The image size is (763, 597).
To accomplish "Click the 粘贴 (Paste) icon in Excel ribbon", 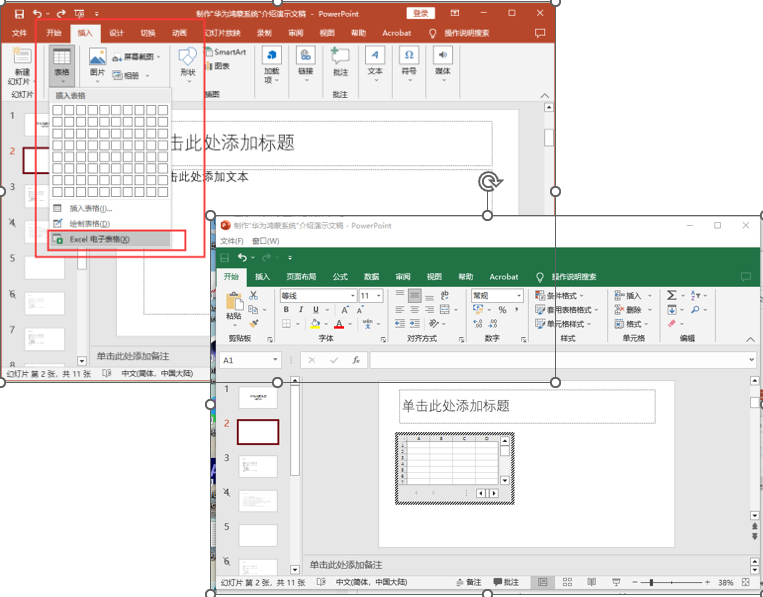I will pos(234,304).
